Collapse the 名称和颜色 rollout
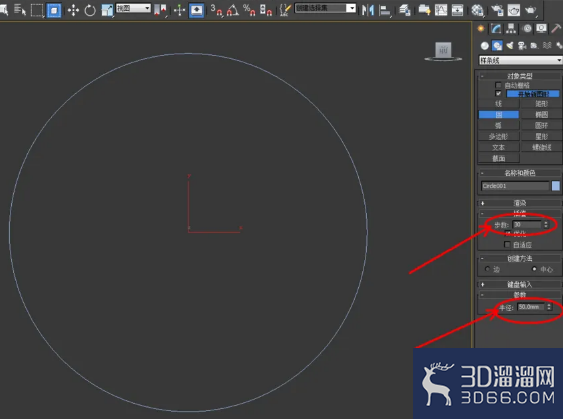Viewport: 563px width, 419px height. coord(519,173)
